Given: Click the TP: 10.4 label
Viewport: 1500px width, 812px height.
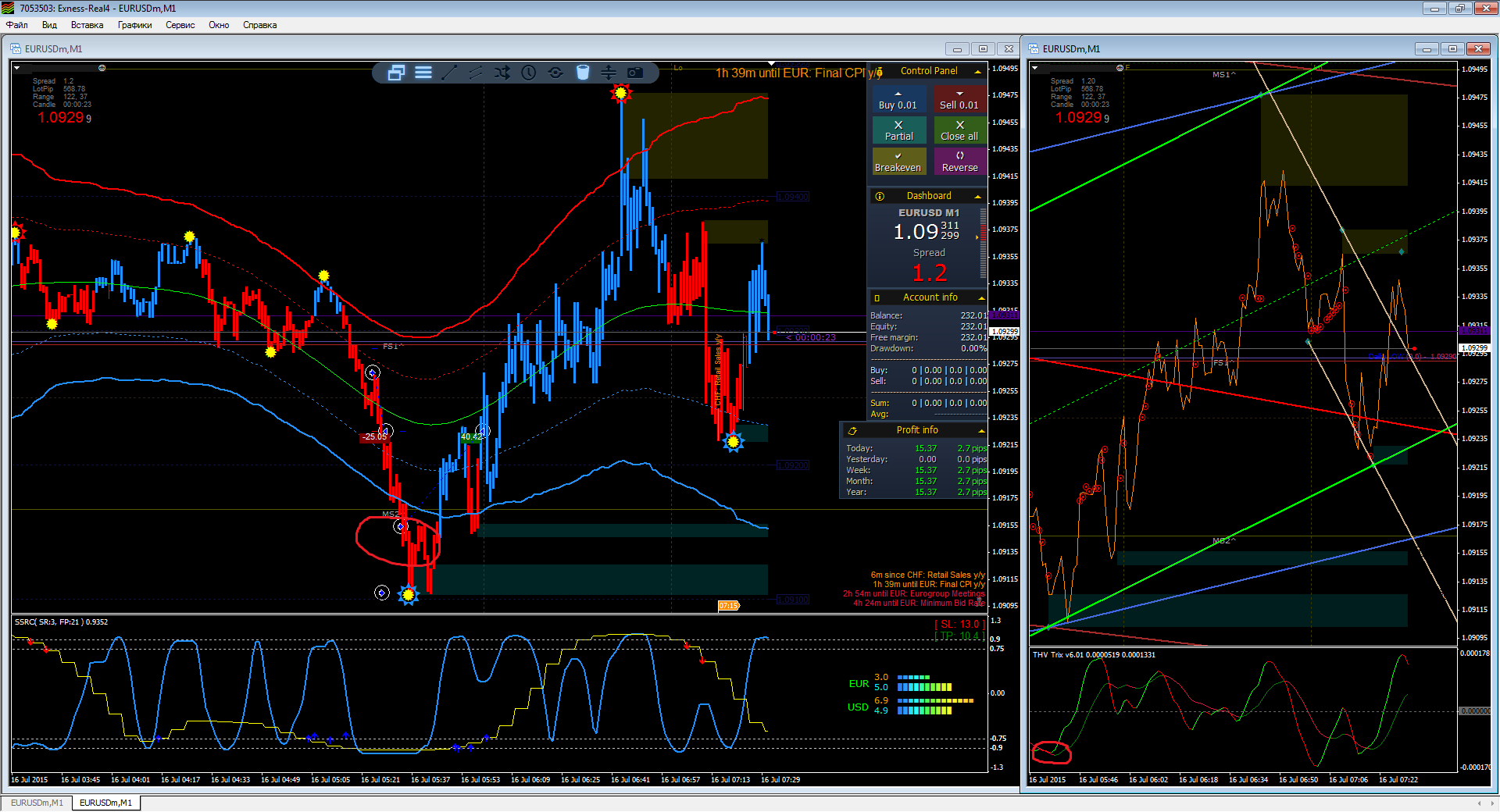Looking at the screenshot, I should [x=959, y=636].
